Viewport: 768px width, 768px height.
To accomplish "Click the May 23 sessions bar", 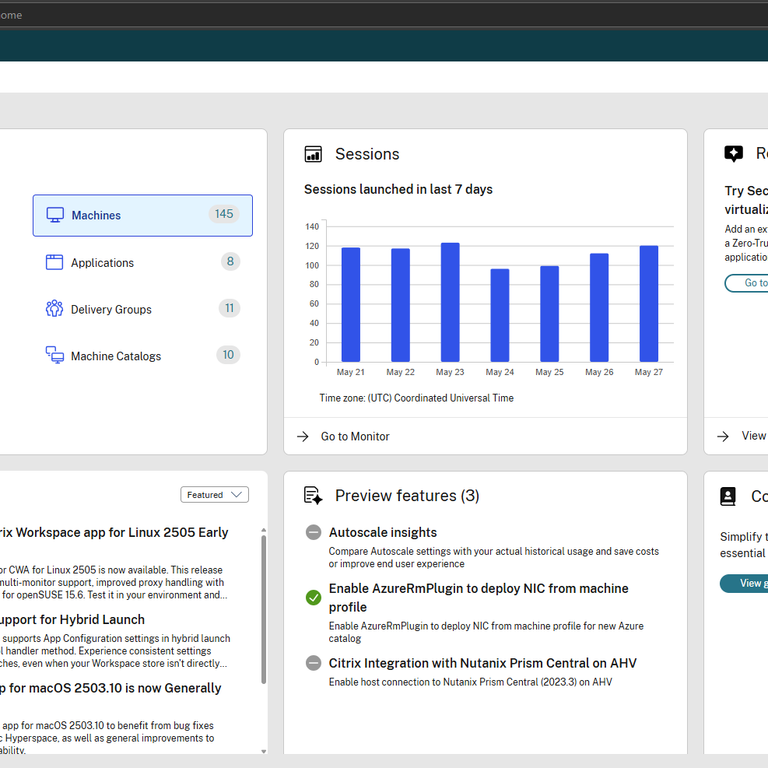I will (x=450, y=302).
